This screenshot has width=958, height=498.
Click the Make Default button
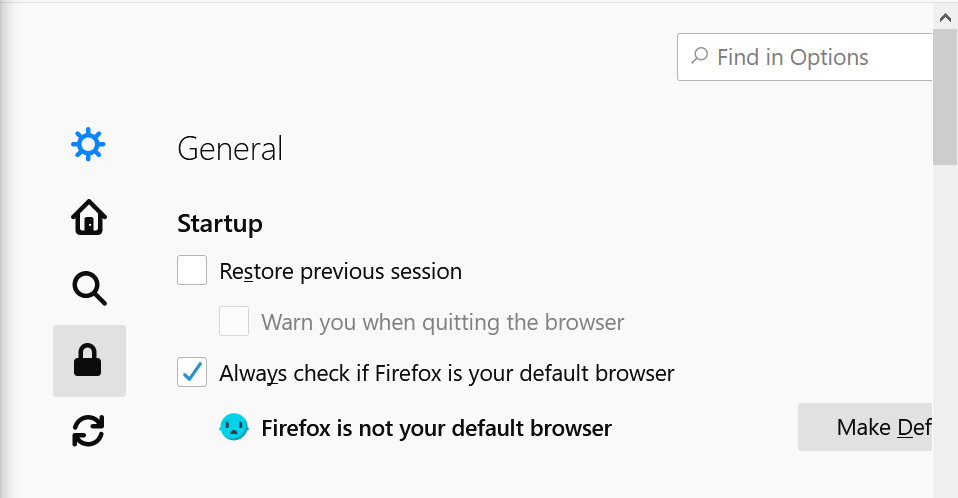pos(865,427)
